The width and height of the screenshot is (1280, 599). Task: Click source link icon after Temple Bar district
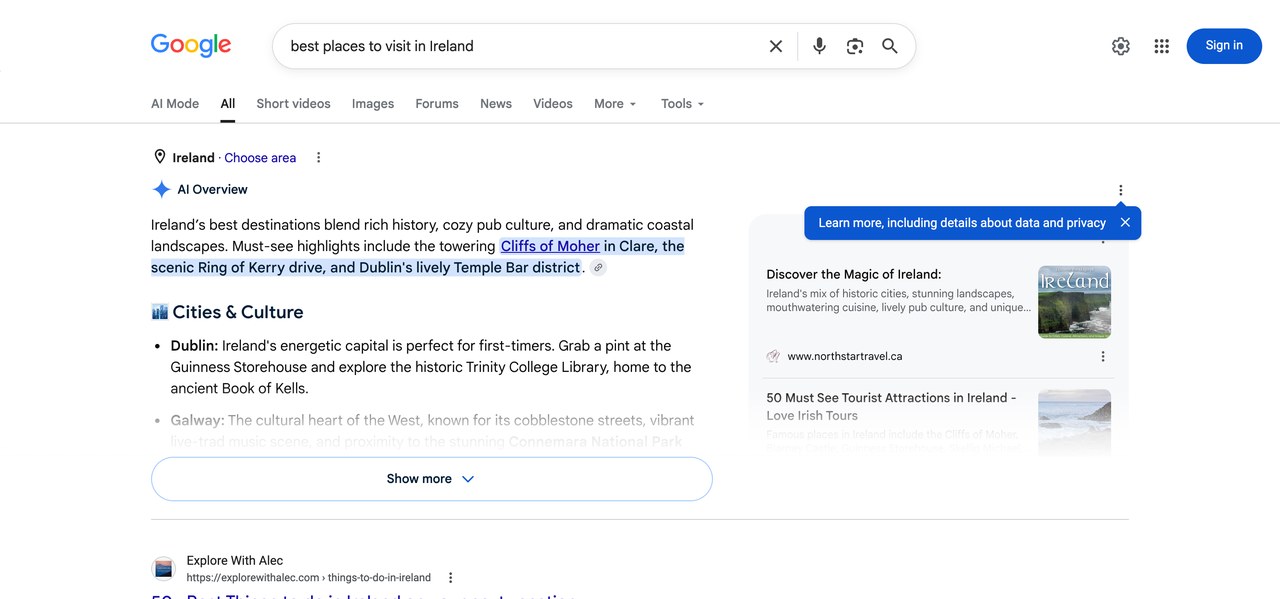pyautogui.click(x=598, y=268)
